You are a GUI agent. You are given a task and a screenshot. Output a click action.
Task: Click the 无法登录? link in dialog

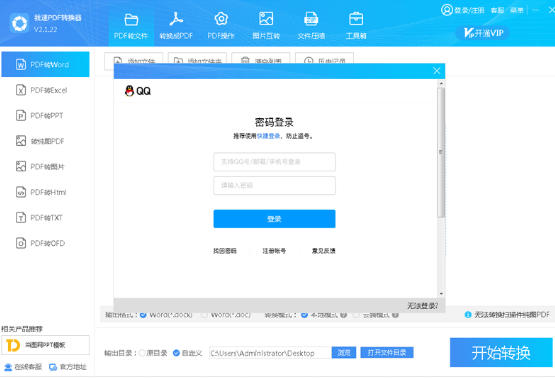click(423, 305)
